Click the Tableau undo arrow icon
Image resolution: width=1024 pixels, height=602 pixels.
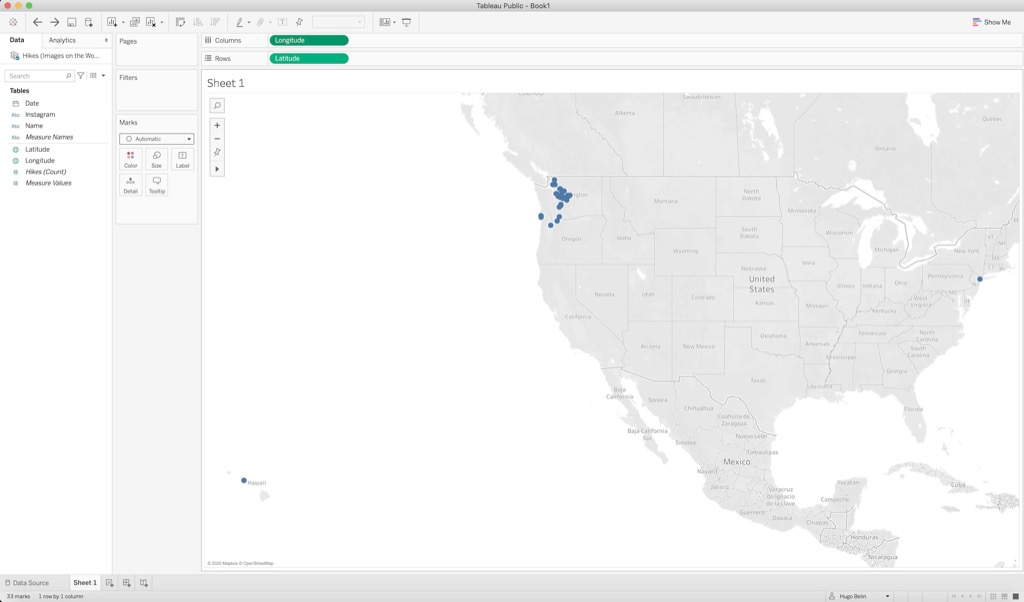coord(37,21)
